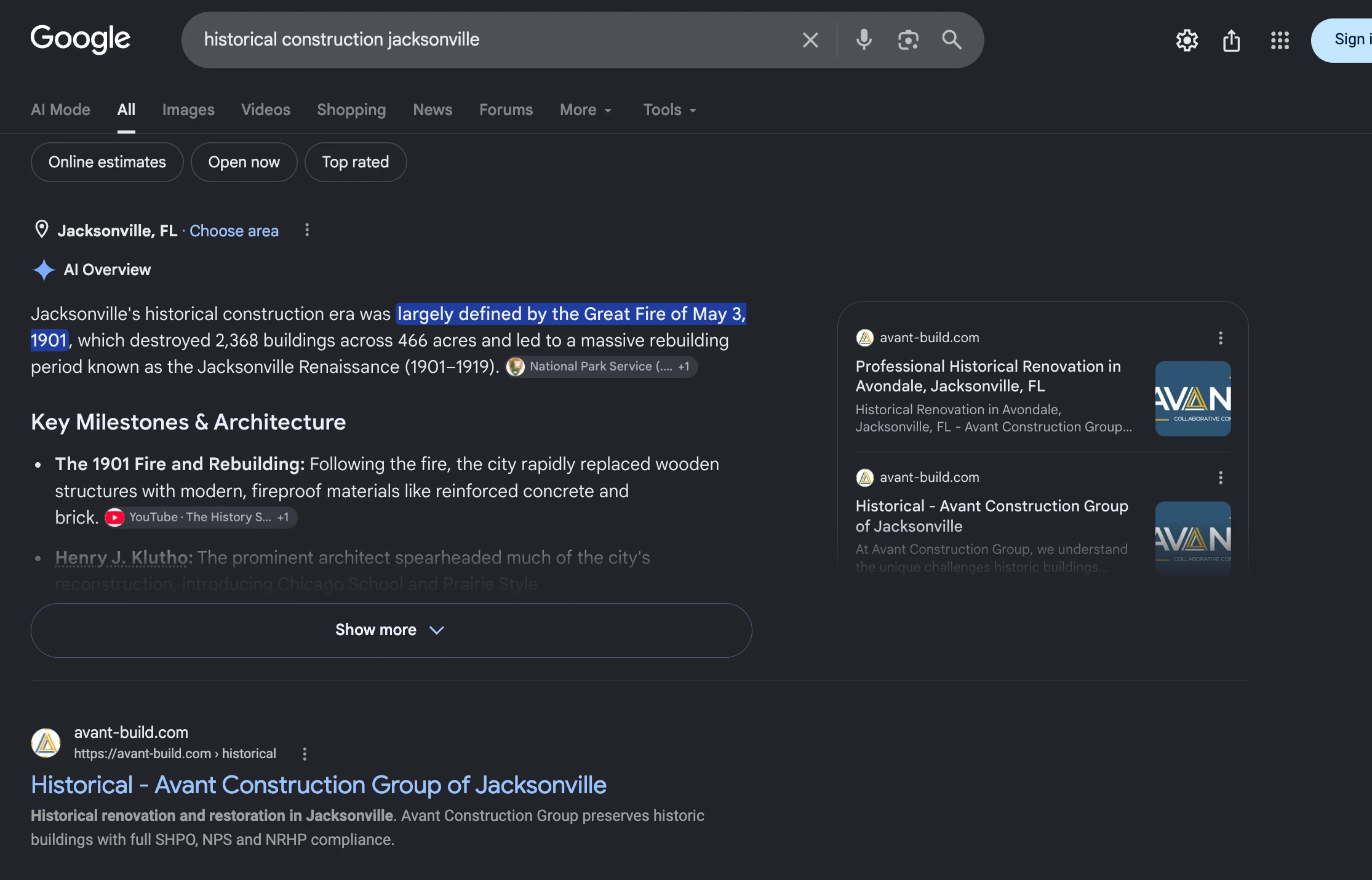The image size is (1372, 880).
Task: Expand the Tools dropdown
Action: tap(669, 110)
